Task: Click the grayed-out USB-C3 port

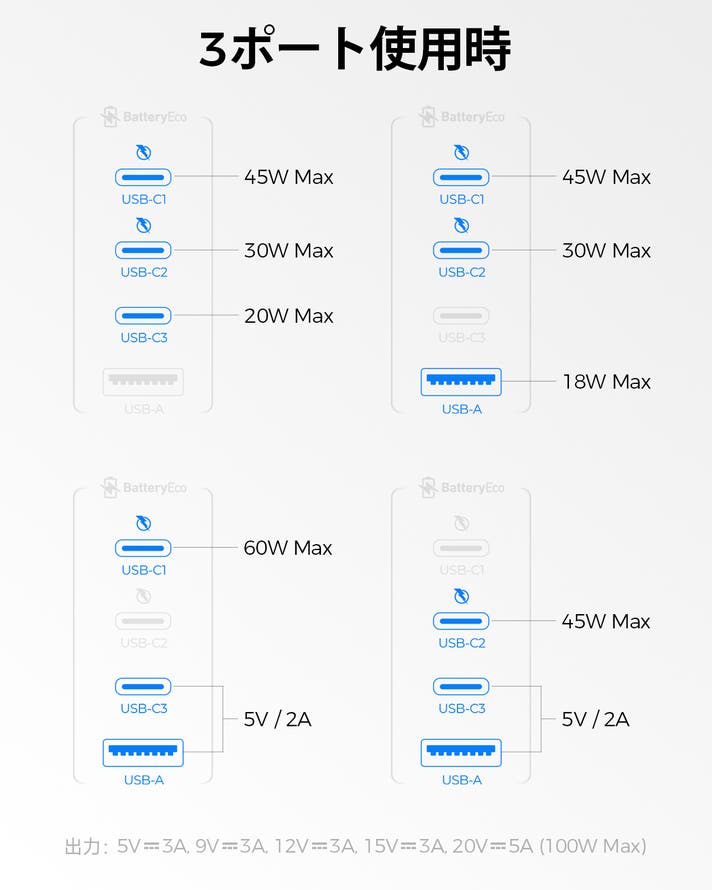Action: pyautogui.click(x=461, y=316)
